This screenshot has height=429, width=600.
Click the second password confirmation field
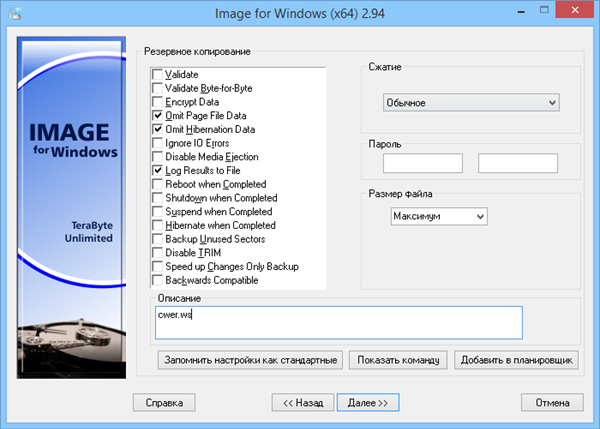517,163
